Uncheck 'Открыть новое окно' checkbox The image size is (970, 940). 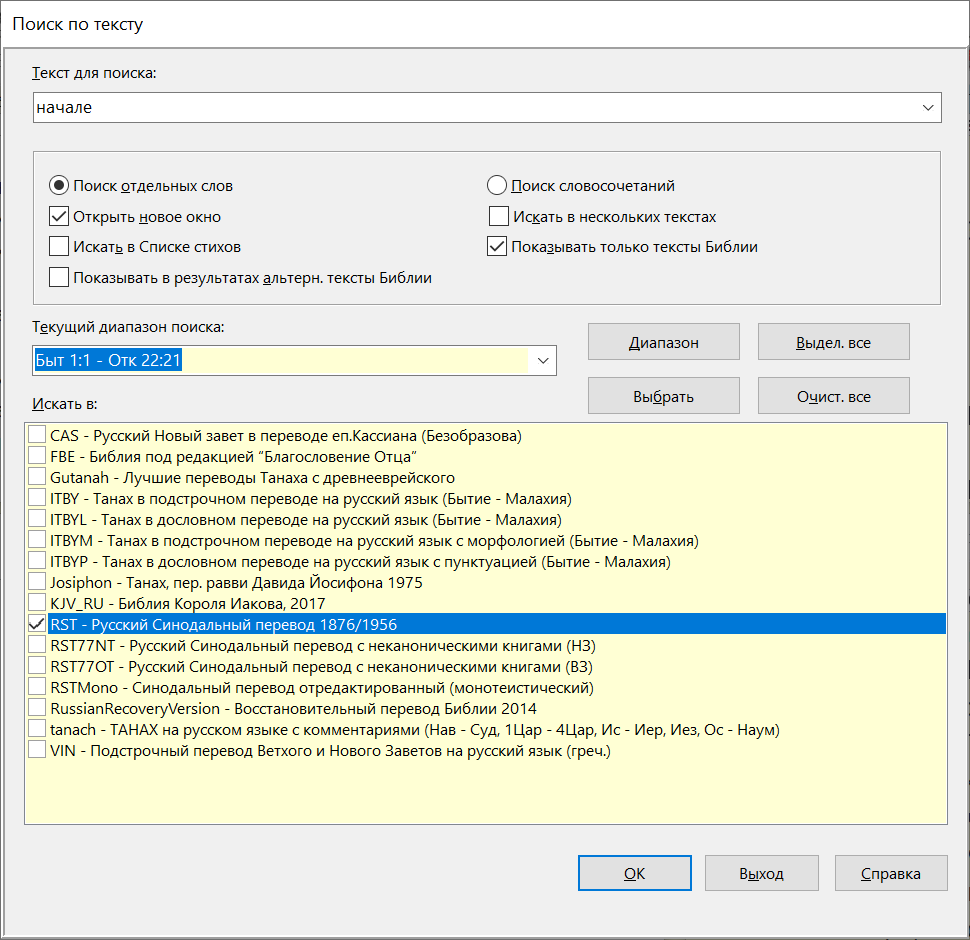coord(59,216)
